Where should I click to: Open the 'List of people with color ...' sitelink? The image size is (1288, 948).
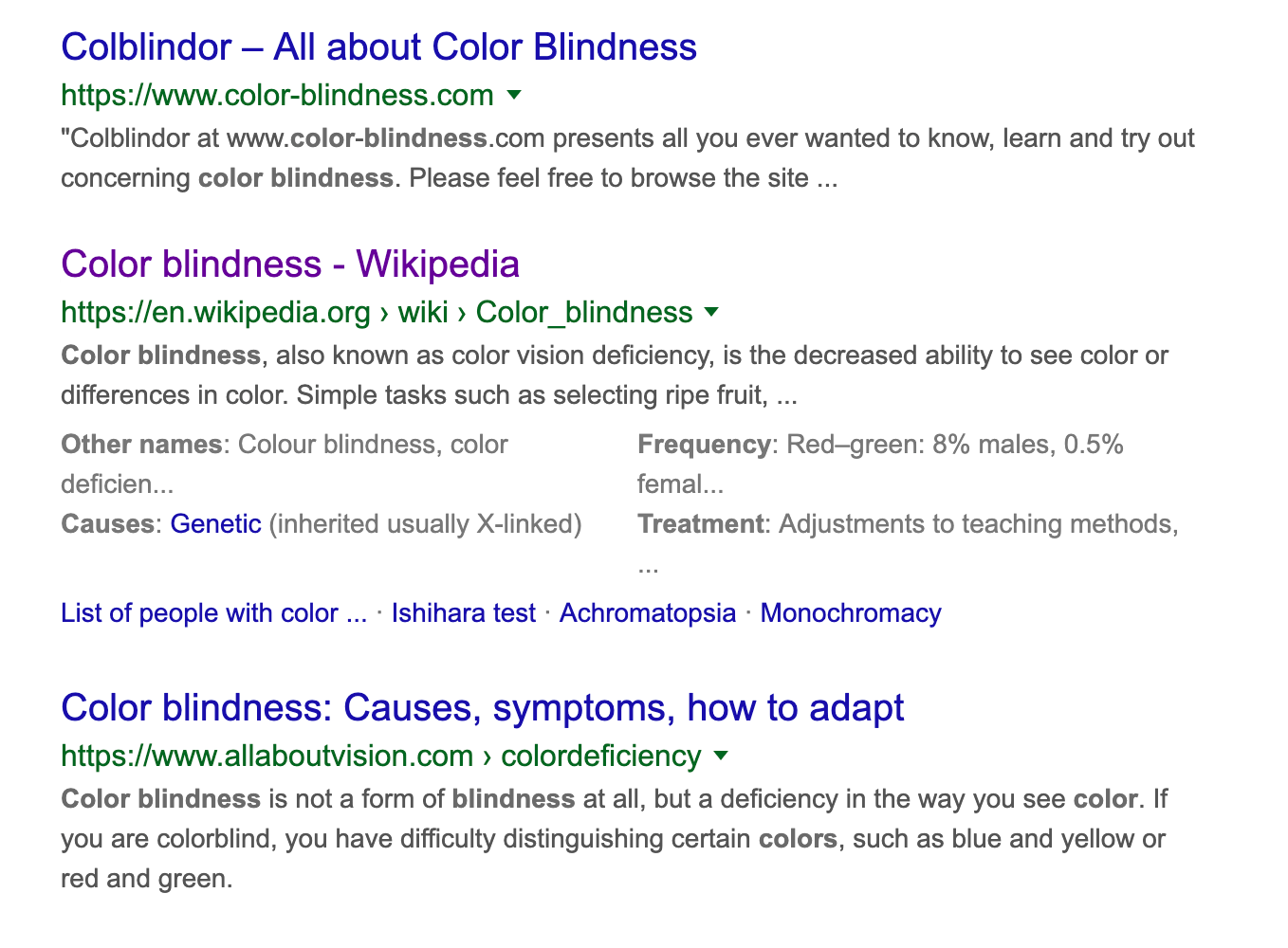click(213, 612)
